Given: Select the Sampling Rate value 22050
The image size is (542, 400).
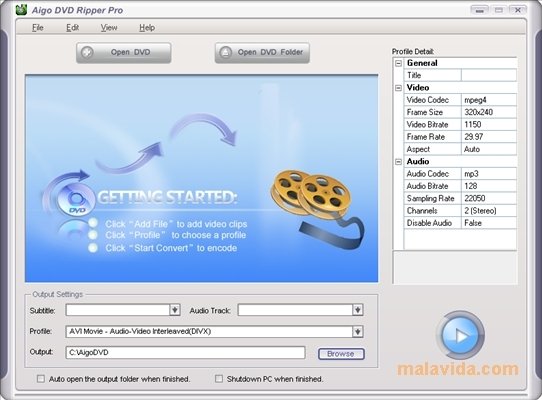Looking at the screenshot, I should coord(489,198).
